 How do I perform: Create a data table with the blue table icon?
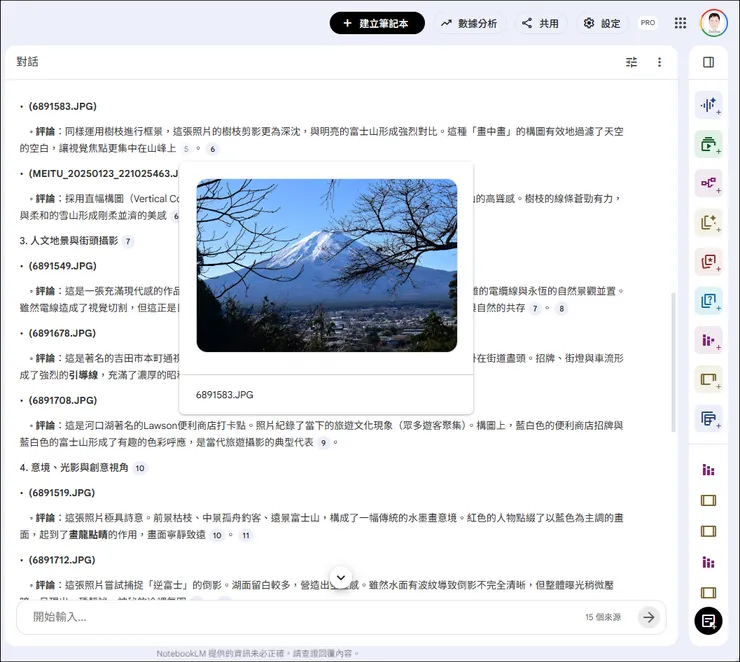pos(708,419)
